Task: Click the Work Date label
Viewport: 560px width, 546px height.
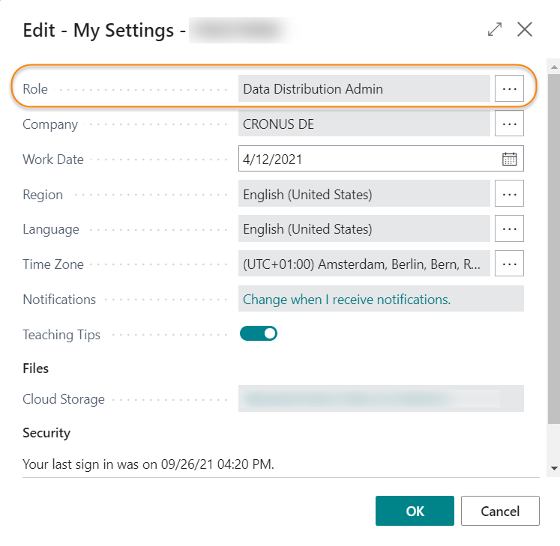Action: [x=53, y=159]
